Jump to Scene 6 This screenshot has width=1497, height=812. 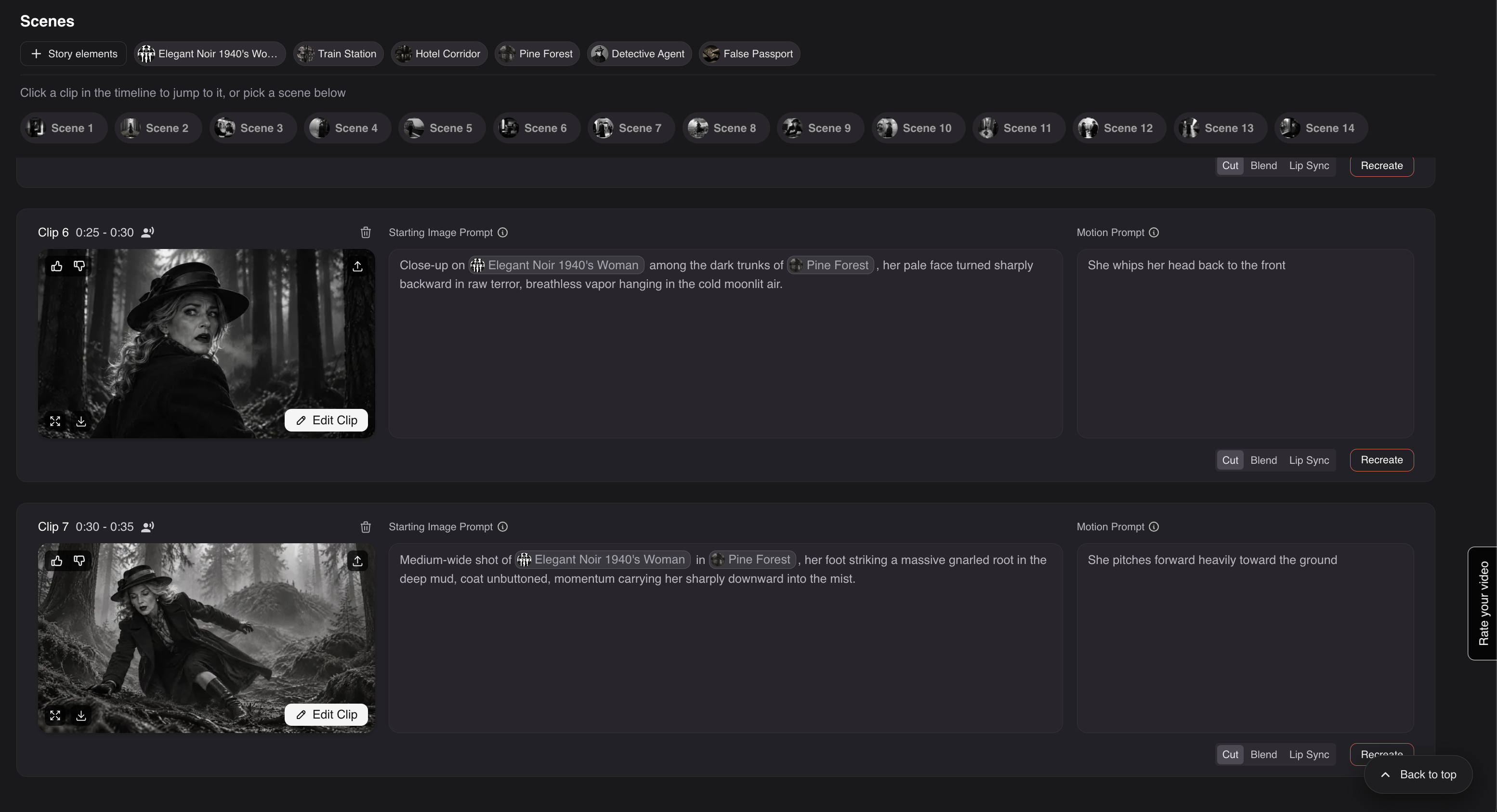coord(537,129)
